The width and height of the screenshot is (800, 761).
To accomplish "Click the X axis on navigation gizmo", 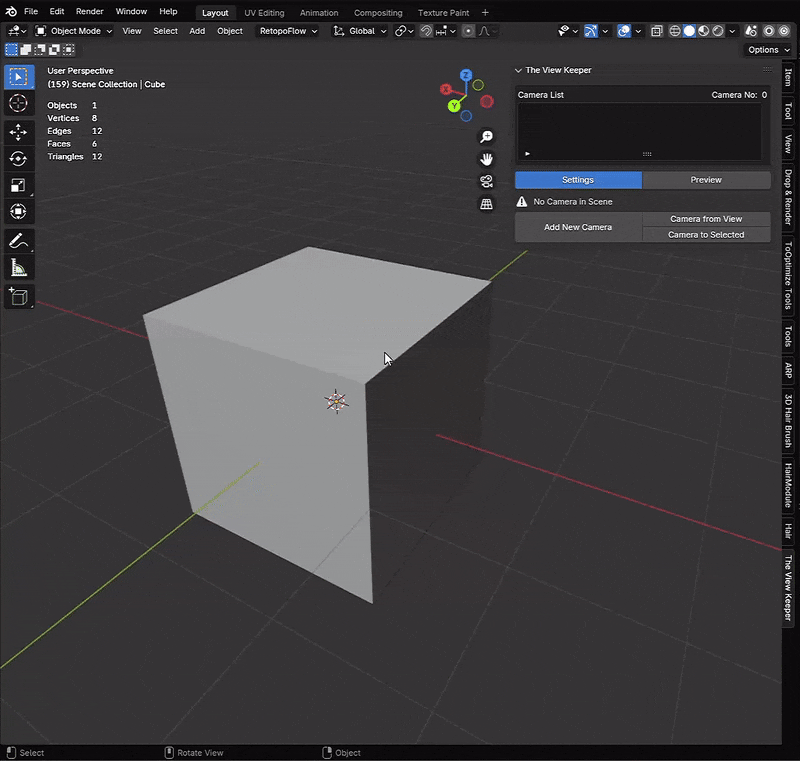I will (x=446, y=90).
